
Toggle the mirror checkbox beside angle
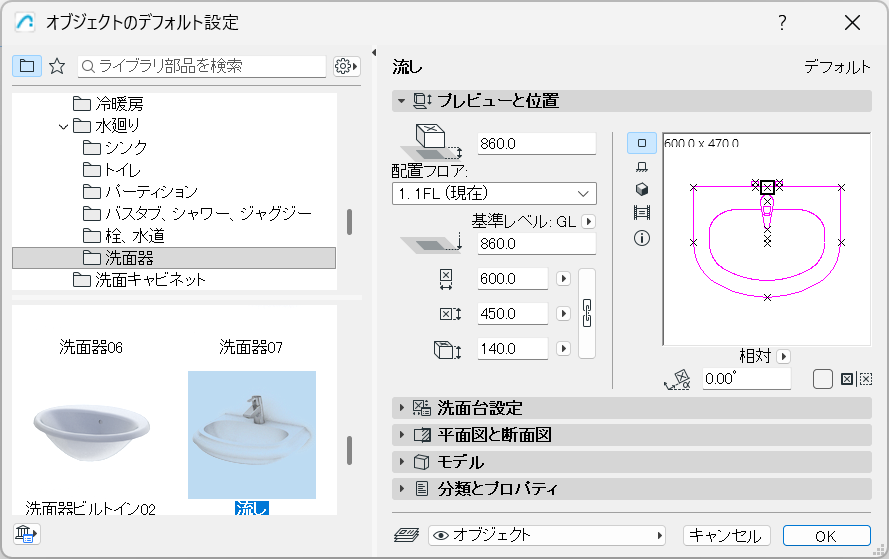click(823, 379)
